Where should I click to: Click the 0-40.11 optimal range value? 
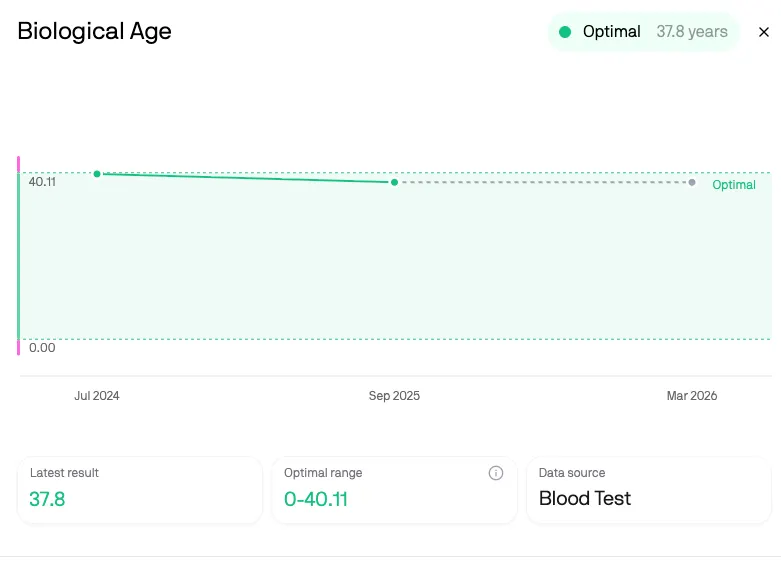pyautogui.click(x=316, y=499)
